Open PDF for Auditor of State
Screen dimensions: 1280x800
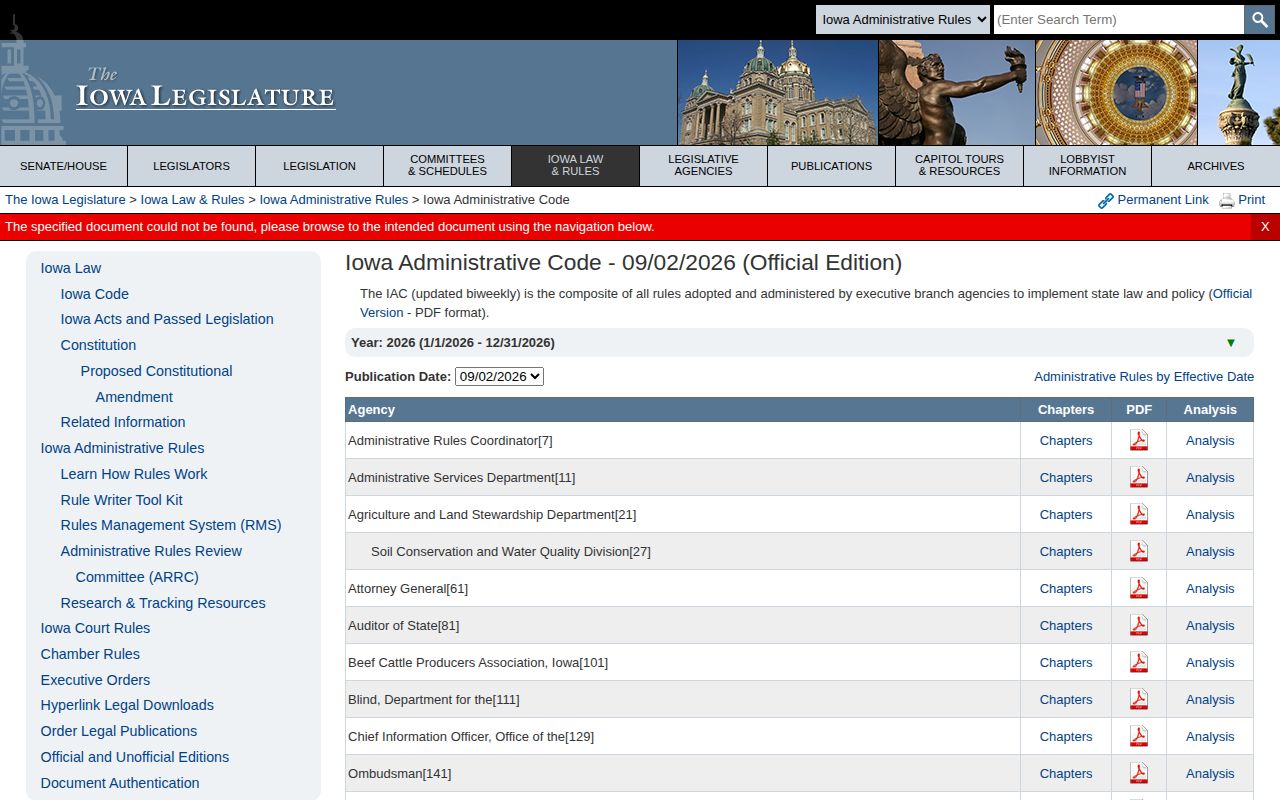pyautogui.click(x=1139, y=626)
